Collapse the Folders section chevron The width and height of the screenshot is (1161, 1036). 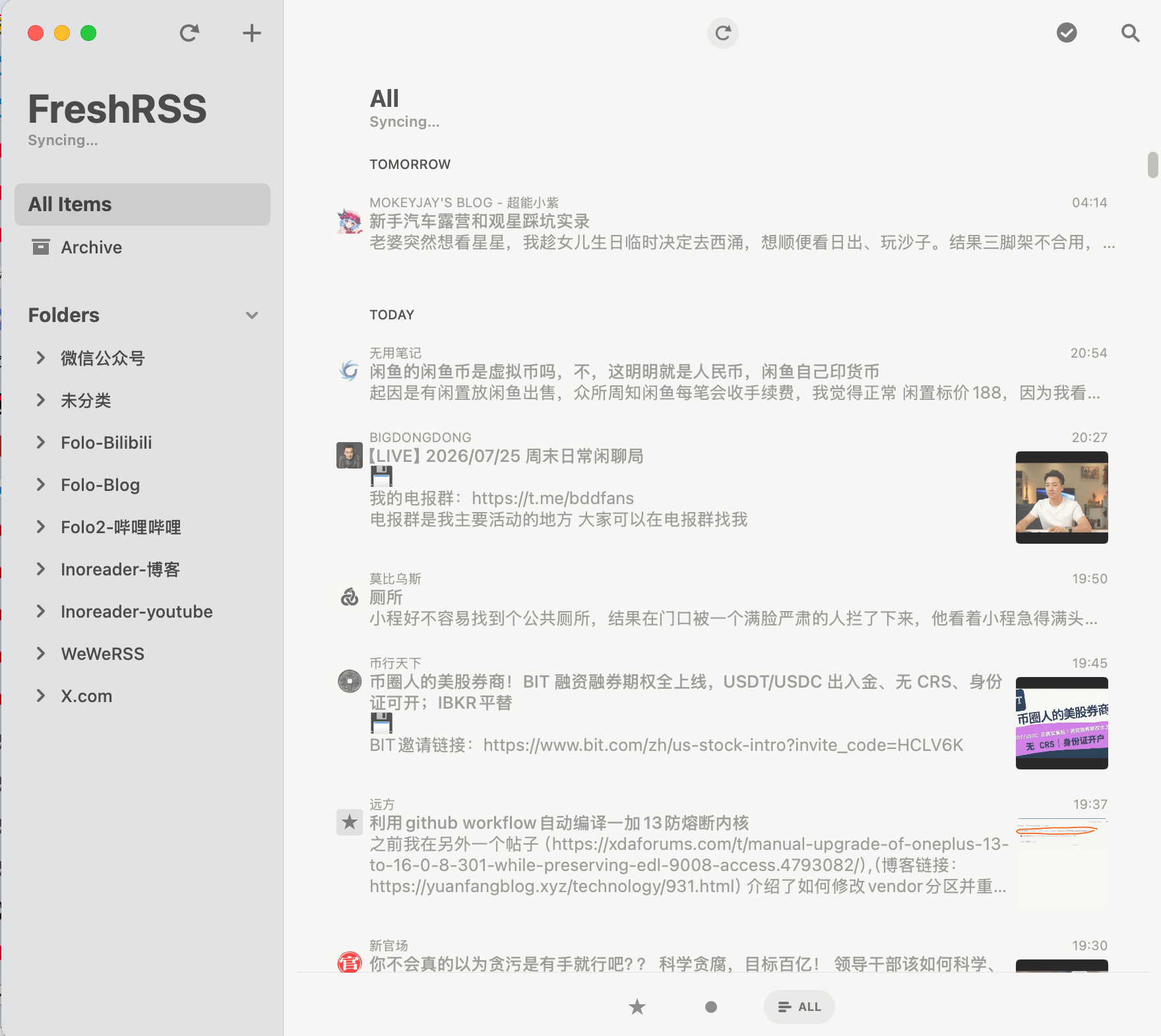click(252, 315)
